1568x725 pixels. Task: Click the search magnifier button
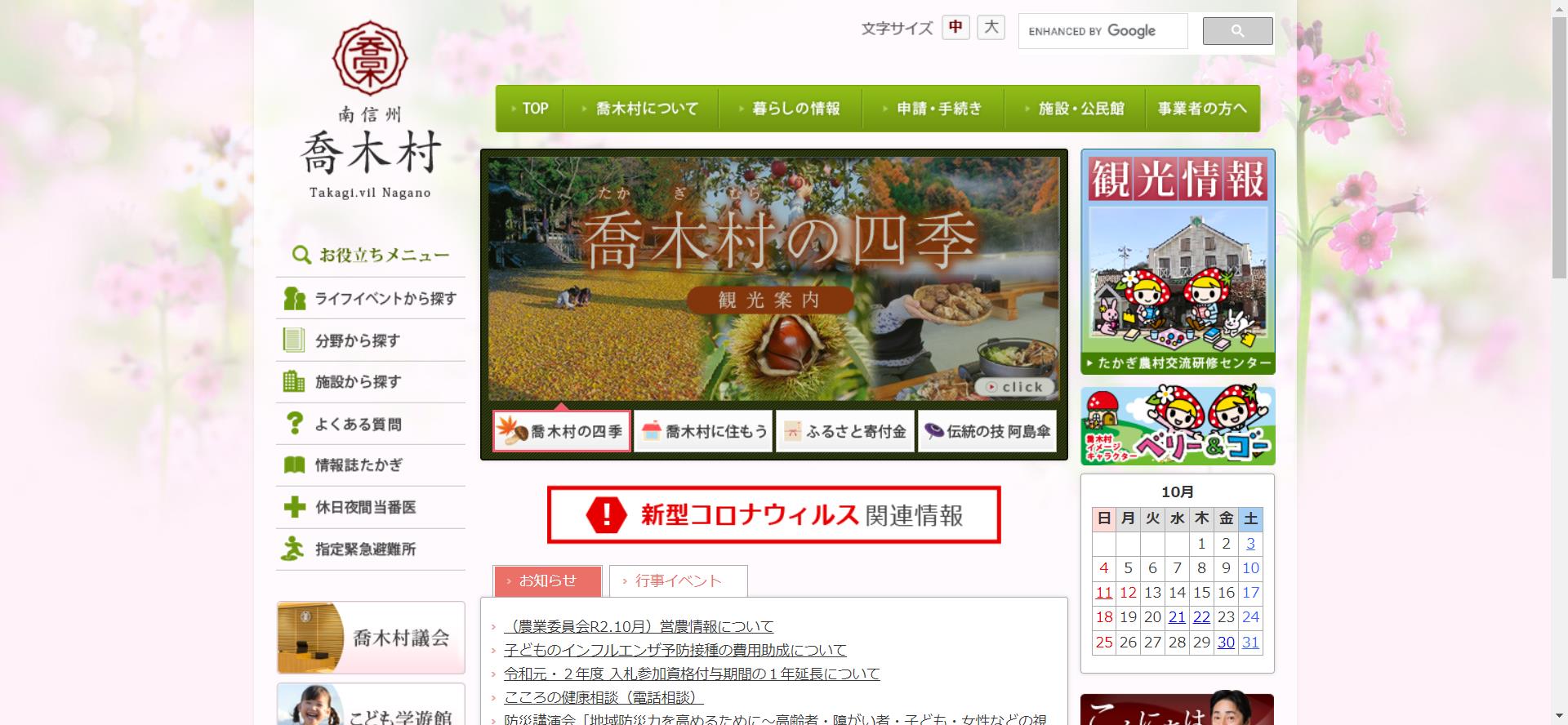tap(1236, 31)
